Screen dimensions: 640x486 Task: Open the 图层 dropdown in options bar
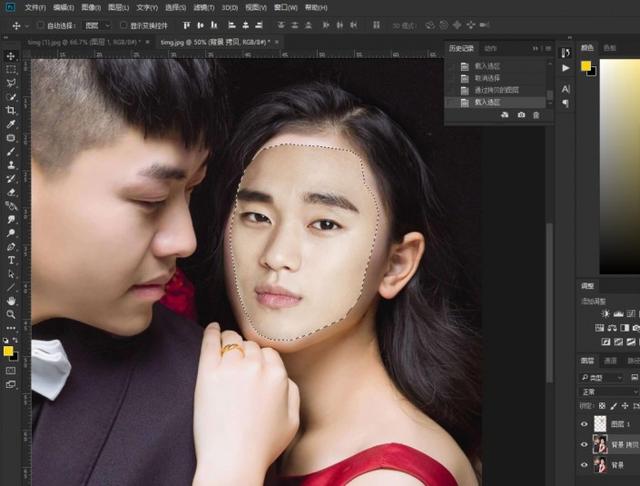[x=97, y=25]
